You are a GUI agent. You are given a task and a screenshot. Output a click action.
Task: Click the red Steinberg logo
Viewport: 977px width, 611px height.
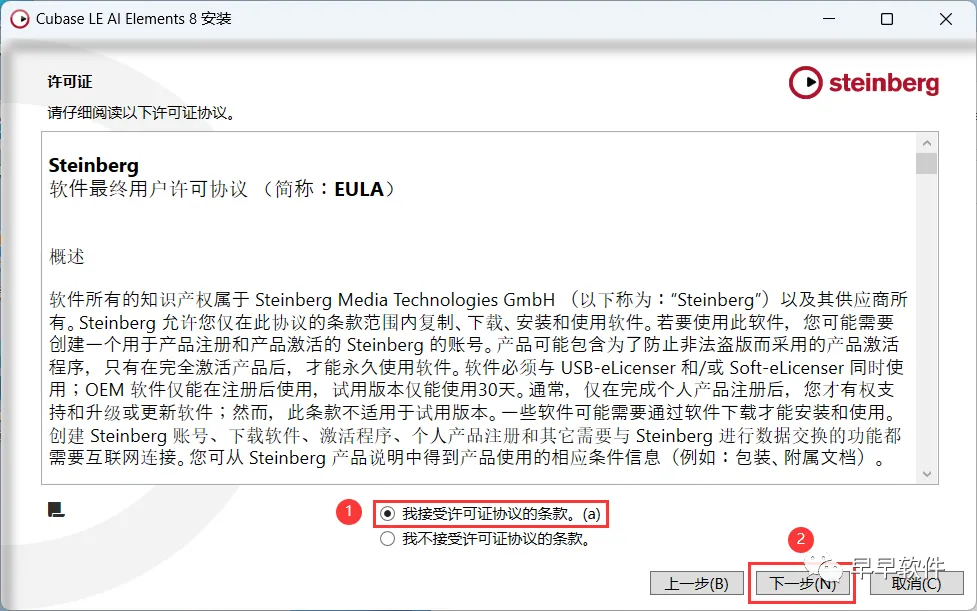click(x=864, y=82)
